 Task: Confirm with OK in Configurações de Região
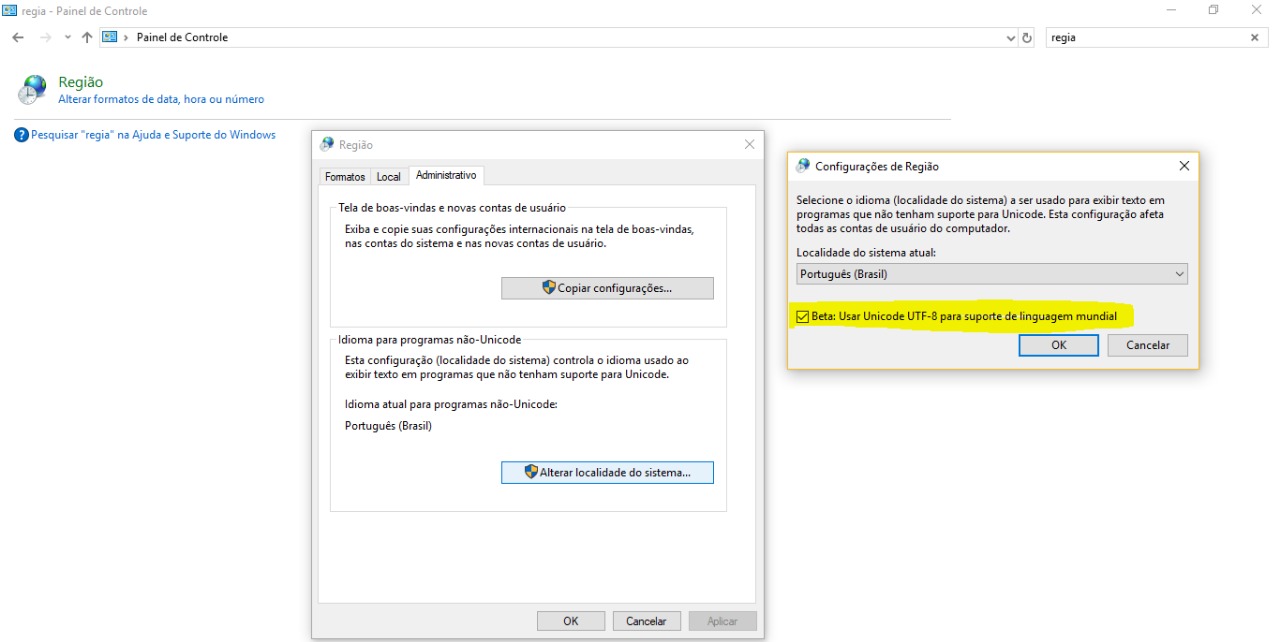pyautogui.click(x=1058, y=344)
